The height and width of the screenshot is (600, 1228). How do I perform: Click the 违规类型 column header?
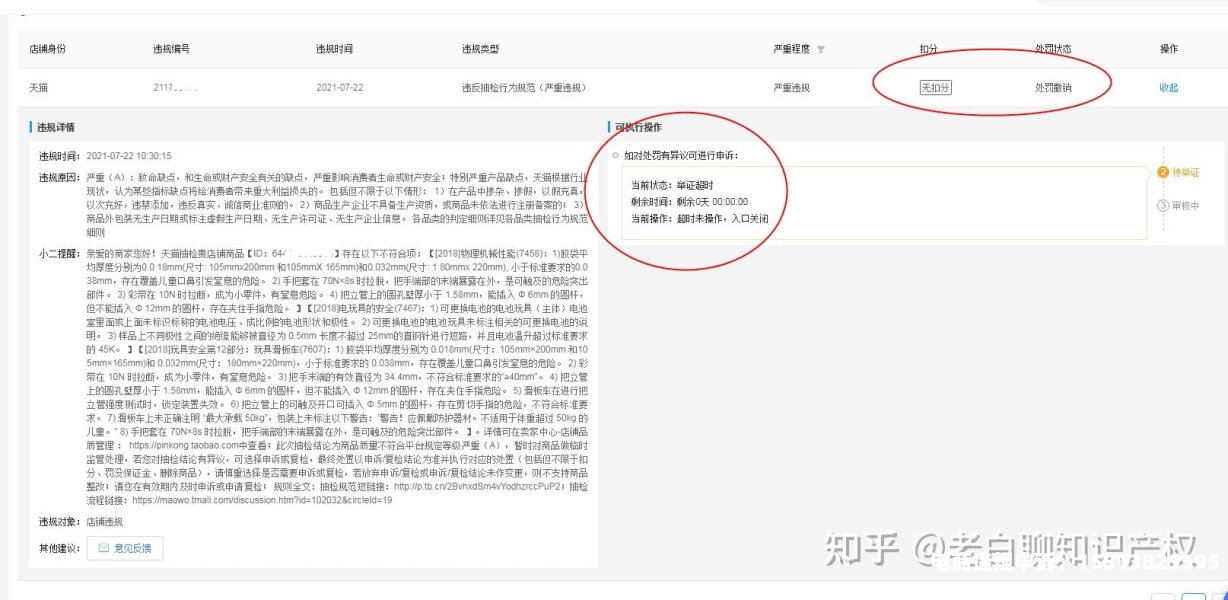pyautogui.click(x=480, y=49)
